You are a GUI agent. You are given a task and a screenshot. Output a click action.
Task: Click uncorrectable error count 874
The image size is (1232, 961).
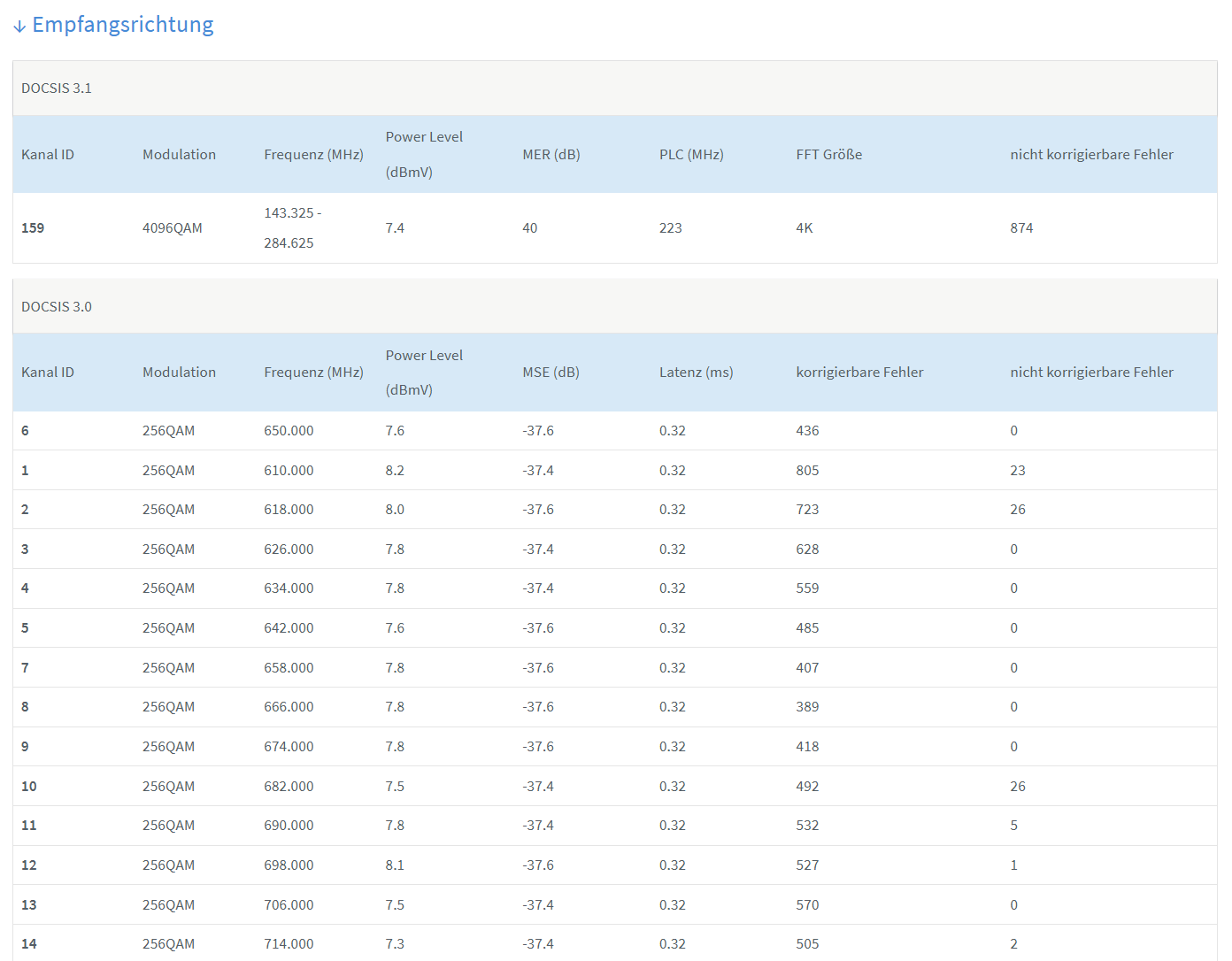pyautogui.click(x=1022, y=228)
